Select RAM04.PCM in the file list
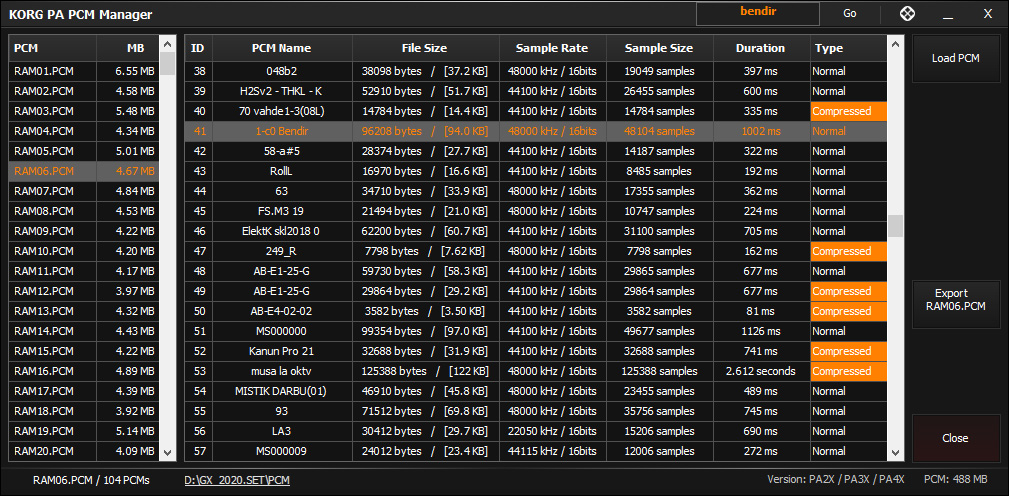 [84, 131]
